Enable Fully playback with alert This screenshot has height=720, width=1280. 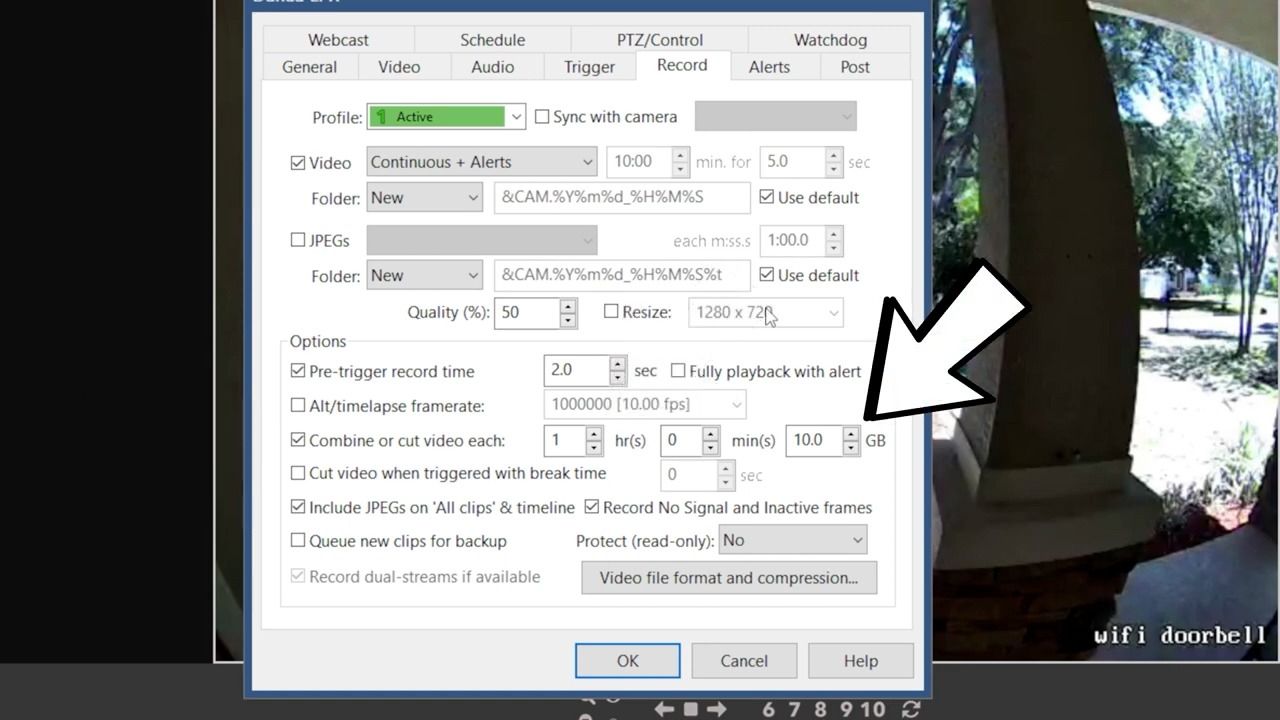pyautogui.click(x=678, y=371)
